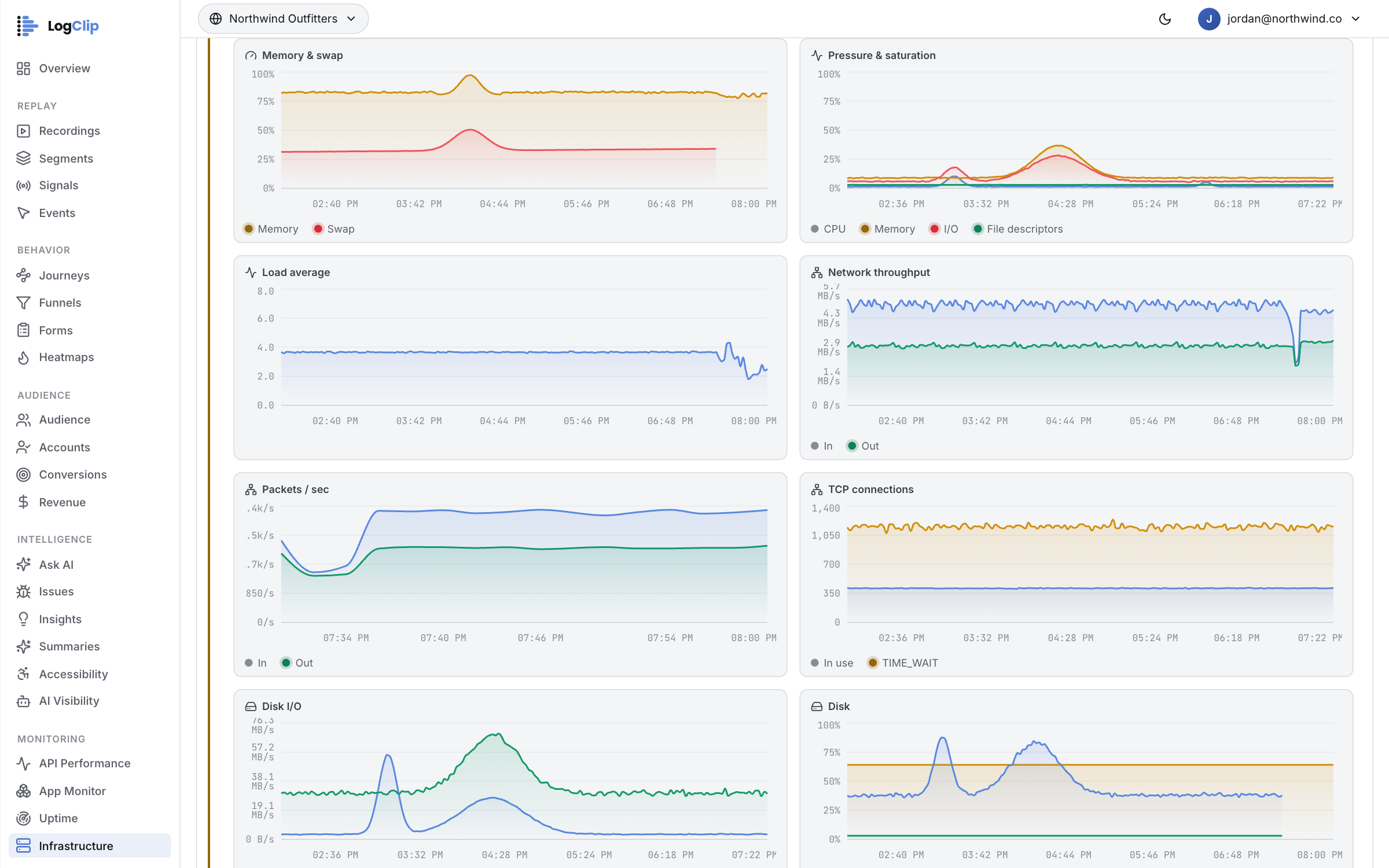Click the Journeys path icon
This screenshot has height=868, width=1389.
[23, 275]
